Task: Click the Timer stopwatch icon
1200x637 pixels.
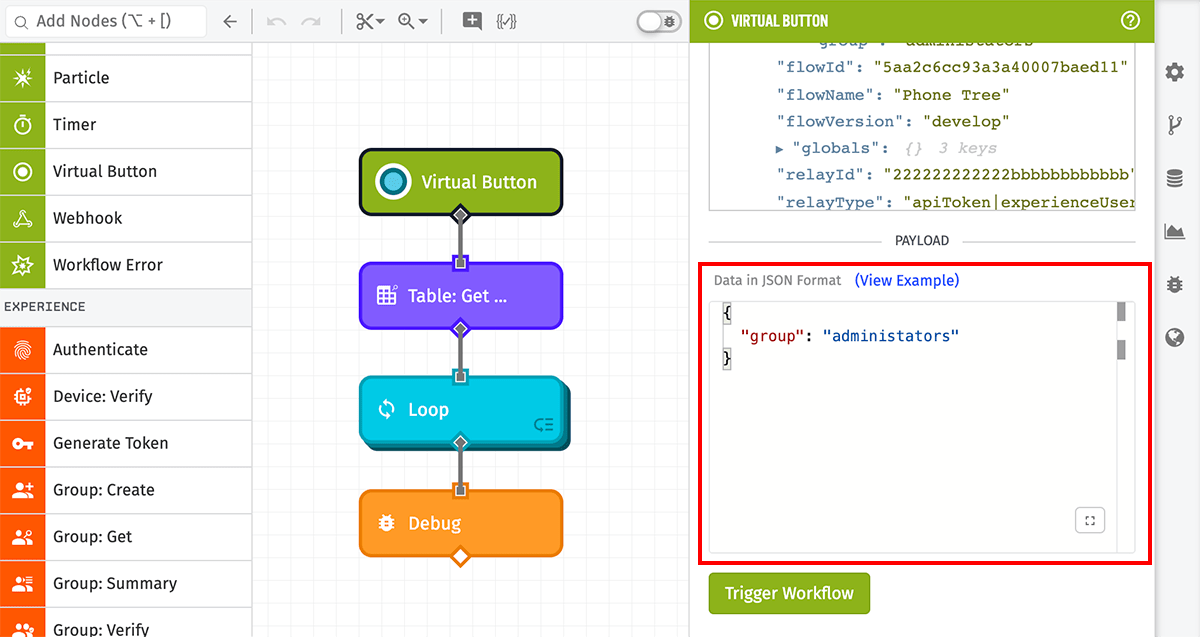Action: click(22, 125)
